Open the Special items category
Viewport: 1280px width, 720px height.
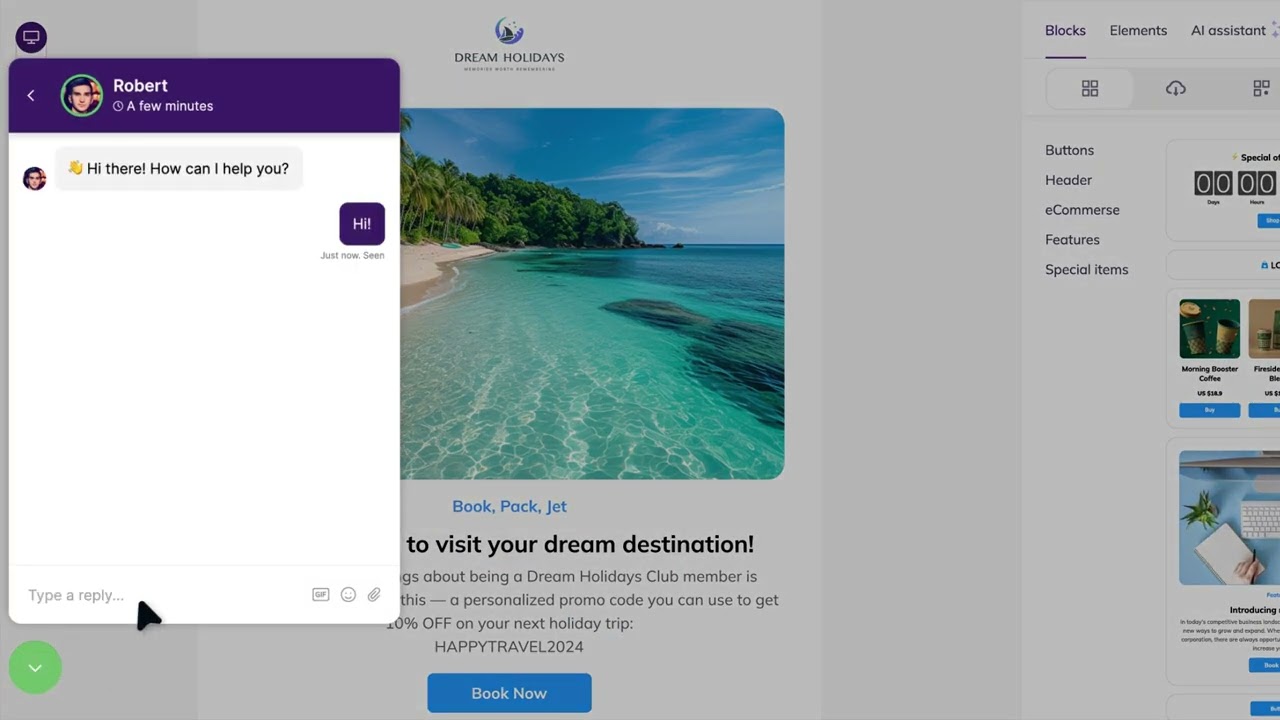point(1086,270)
